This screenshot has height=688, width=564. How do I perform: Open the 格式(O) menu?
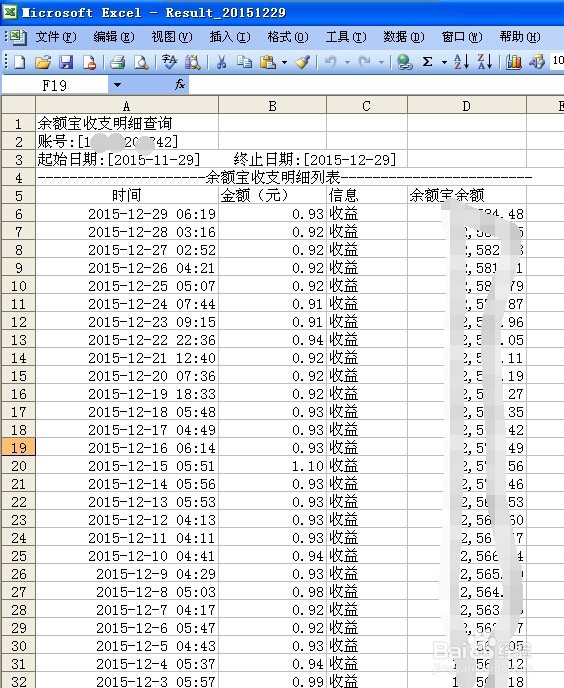[288, 37]
